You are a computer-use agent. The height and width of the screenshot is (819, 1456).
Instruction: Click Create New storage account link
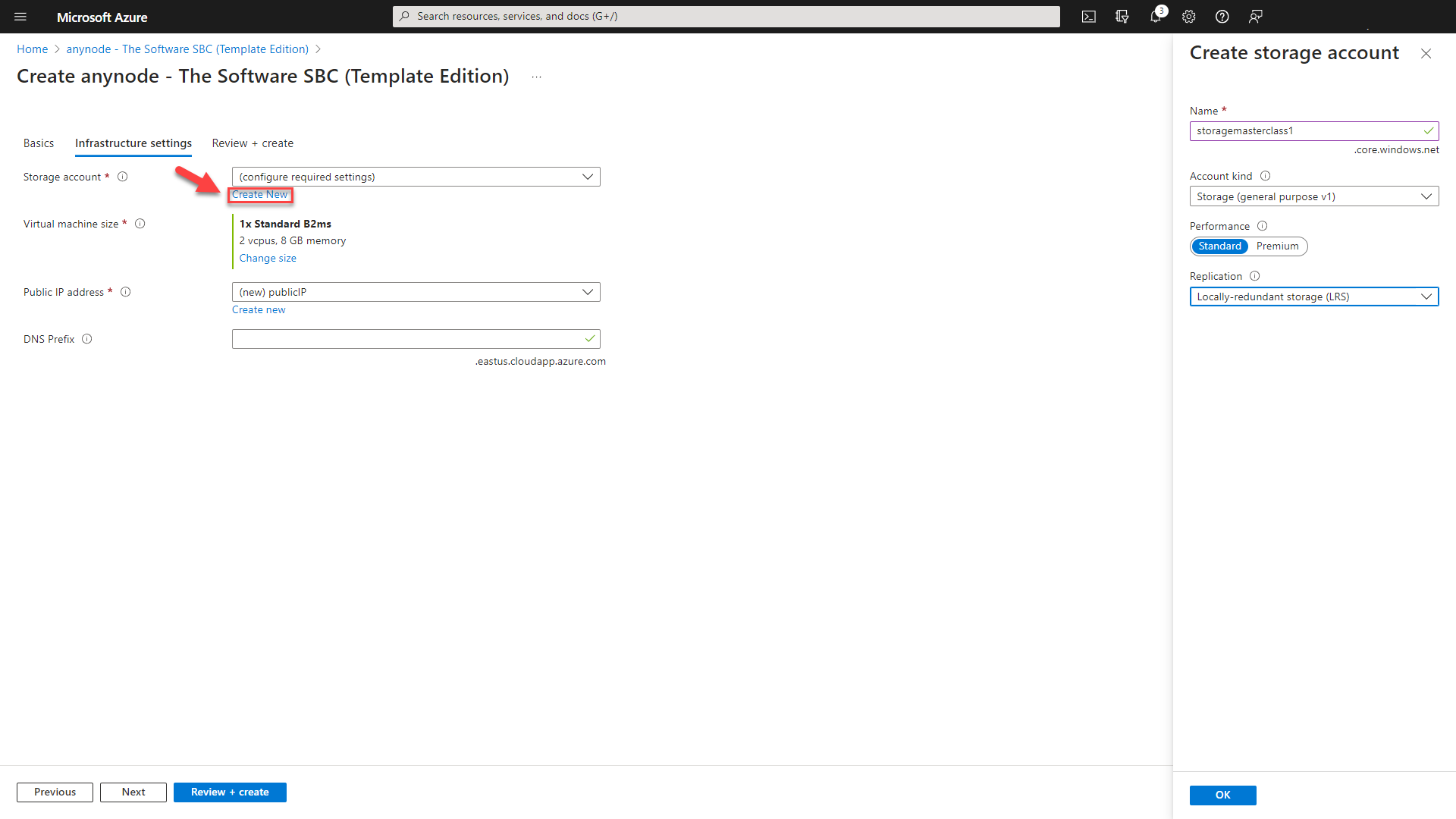tap(259, 194)
